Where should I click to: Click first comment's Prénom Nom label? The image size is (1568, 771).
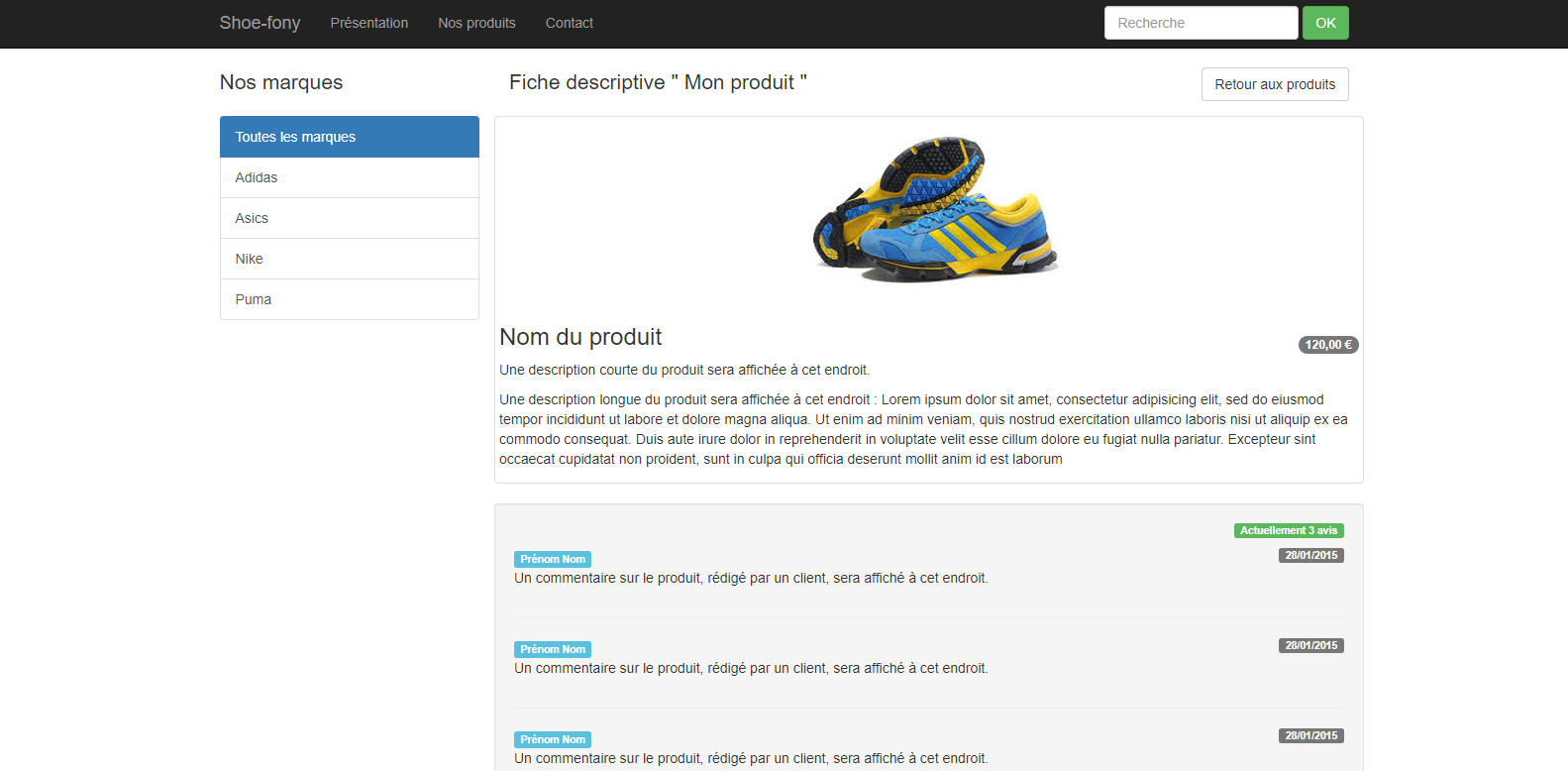[552, 559]
